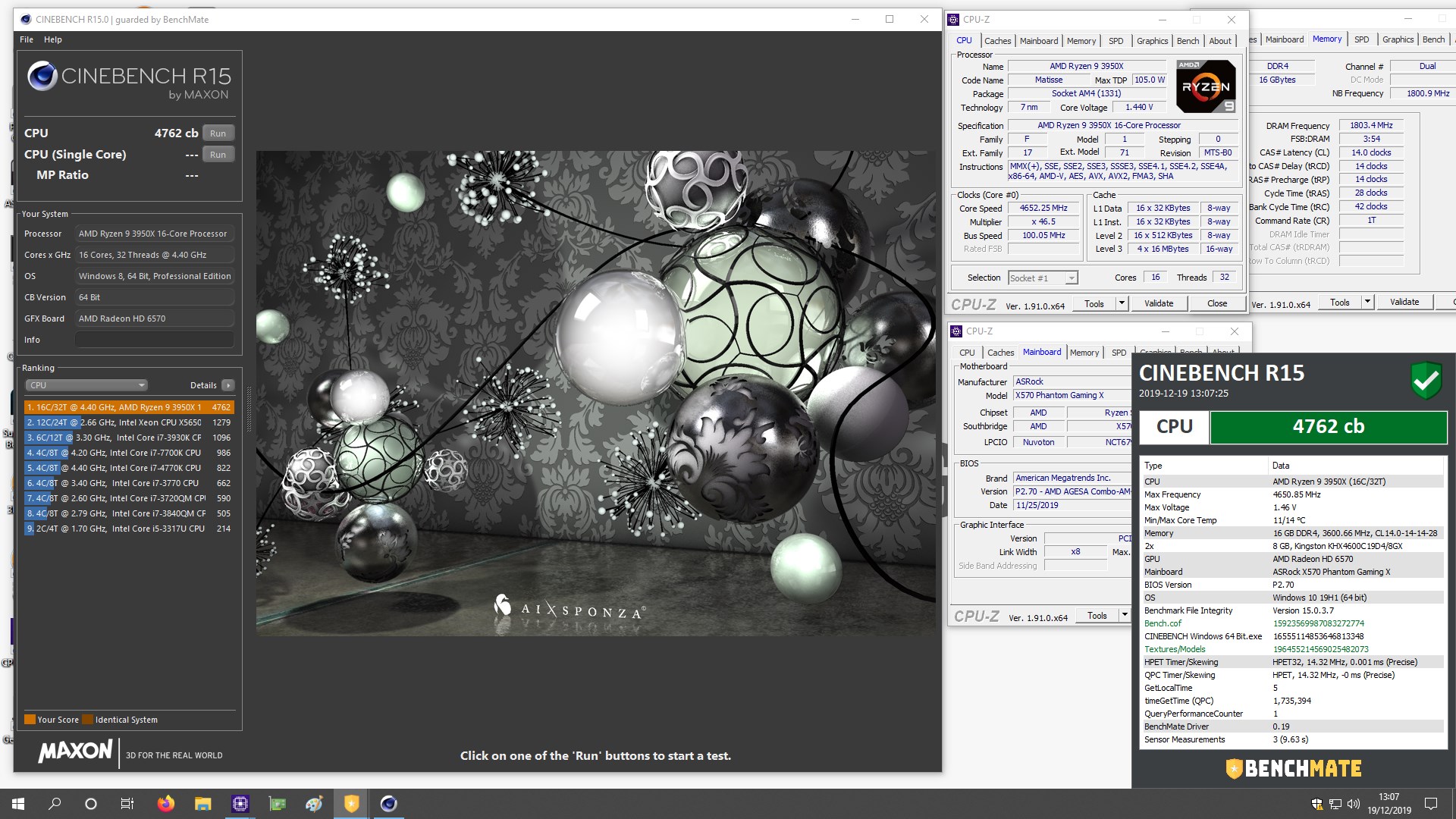This screenshot has width=1456, height=819.
Task: Click the BenchMate green verified shield
Action: click(1426, 381)
